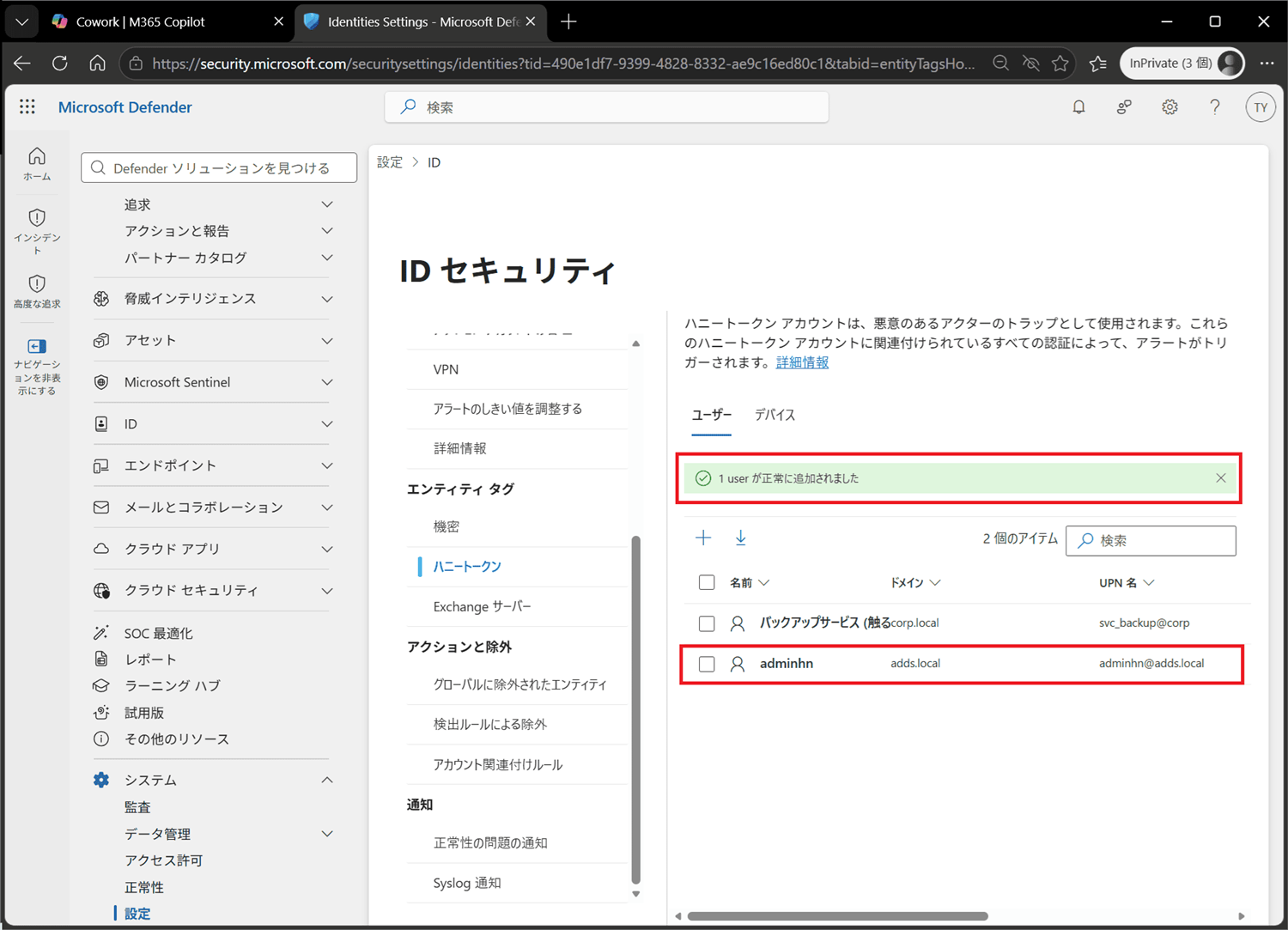This screenshot has width=1288, height=930.
Task: Click the browser home icon
Action: (x=98, y=63)
